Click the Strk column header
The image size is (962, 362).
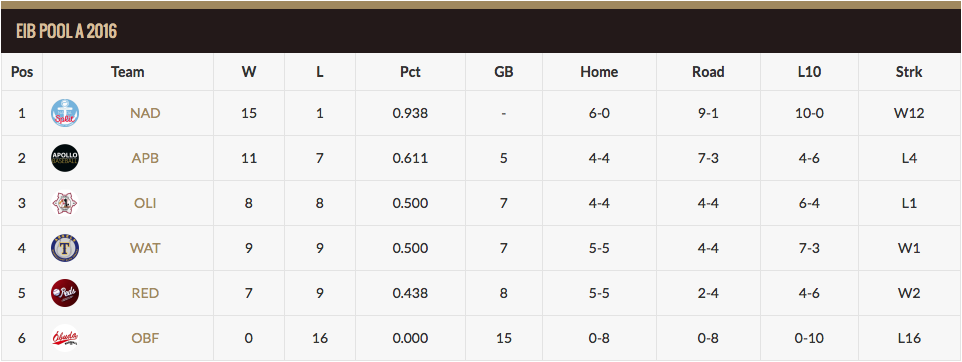(909, 72)
